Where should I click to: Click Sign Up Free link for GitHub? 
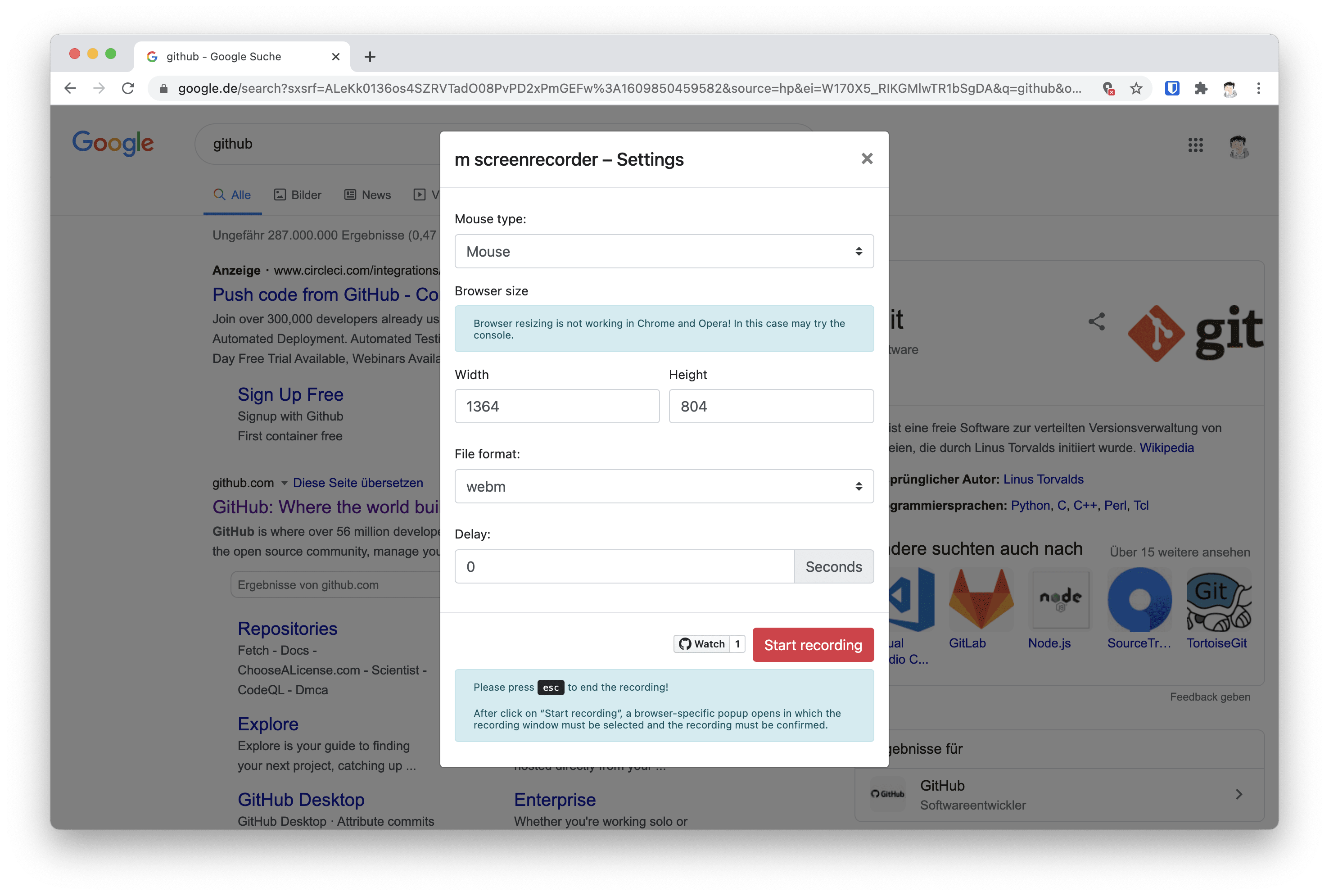click(x=290, y=392)
